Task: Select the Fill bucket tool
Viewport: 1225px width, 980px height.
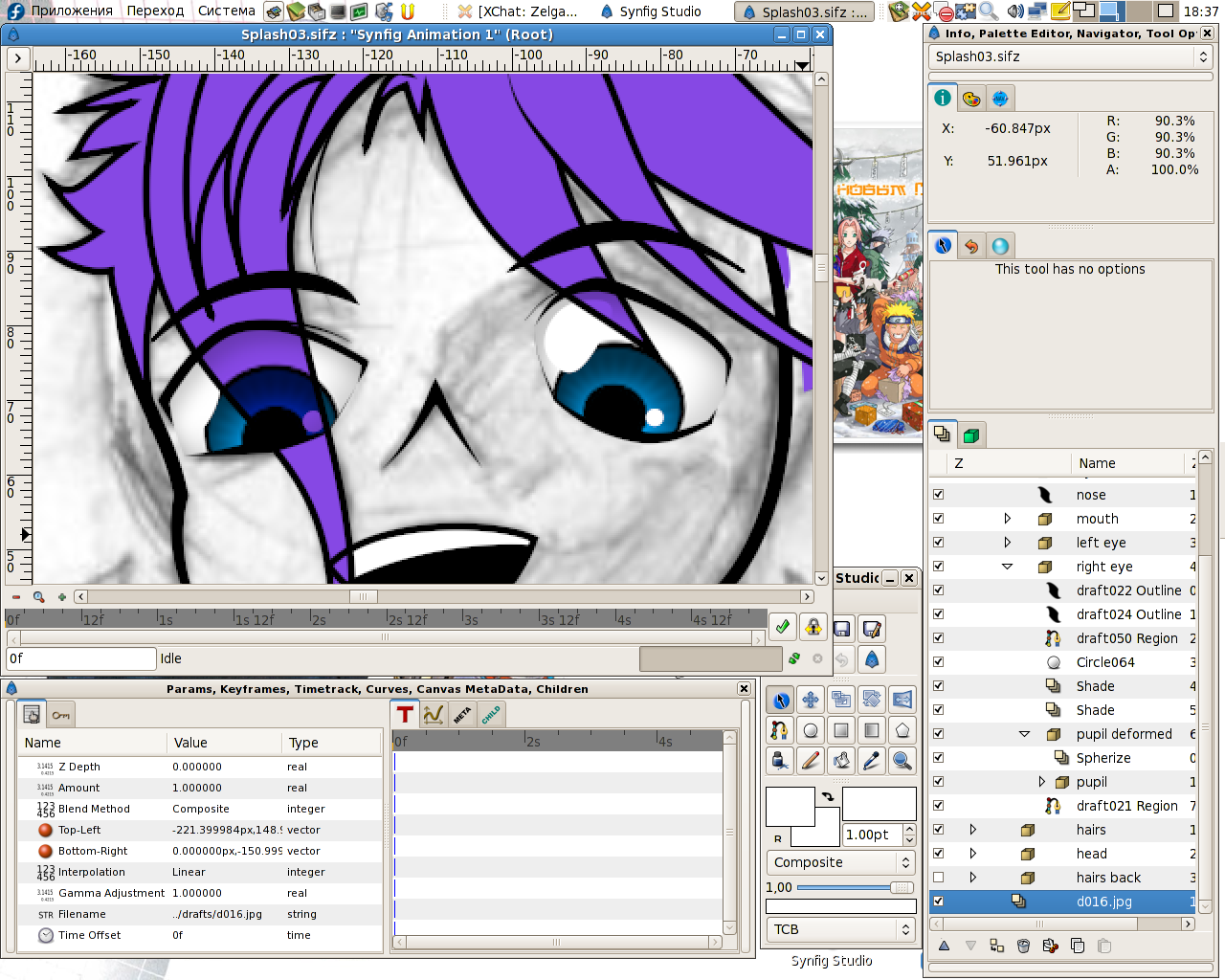Action: click(x=841, y=761)
